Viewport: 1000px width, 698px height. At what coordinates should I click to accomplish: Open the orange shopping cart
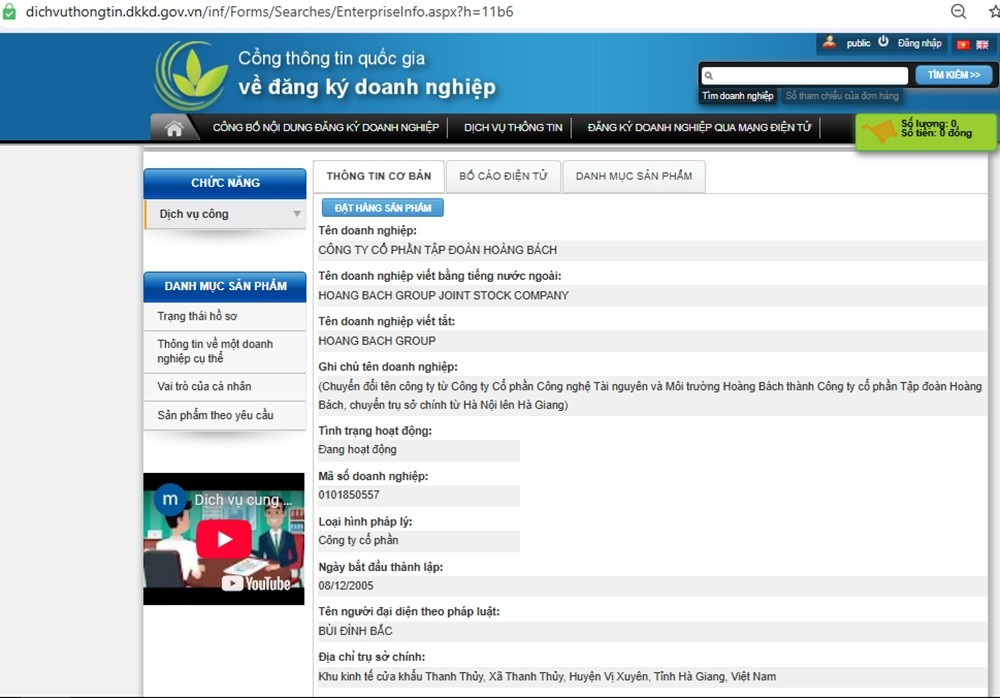click(x=879, y=132)
